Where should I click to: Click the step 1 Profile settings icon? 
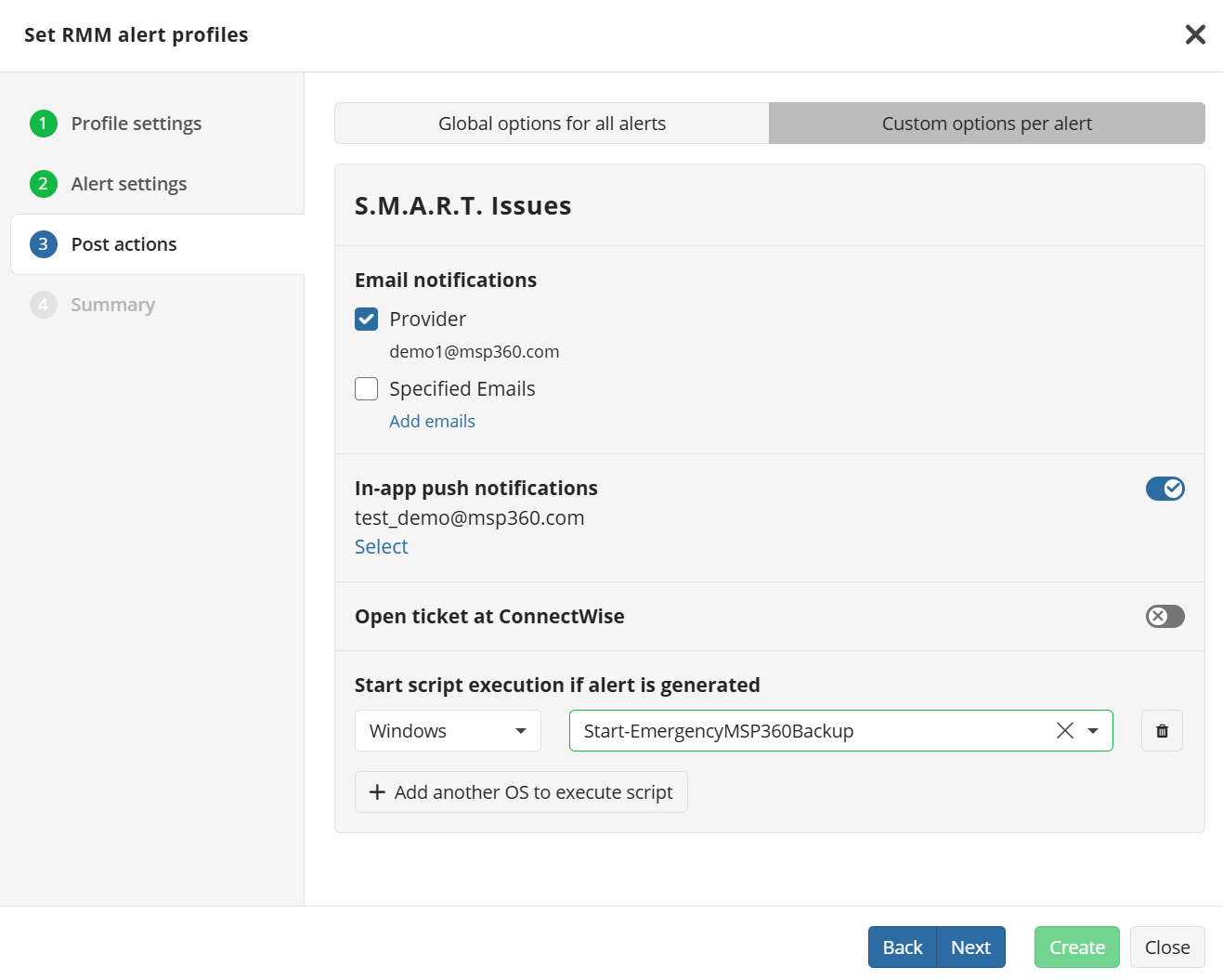click(x=44, y=124)
